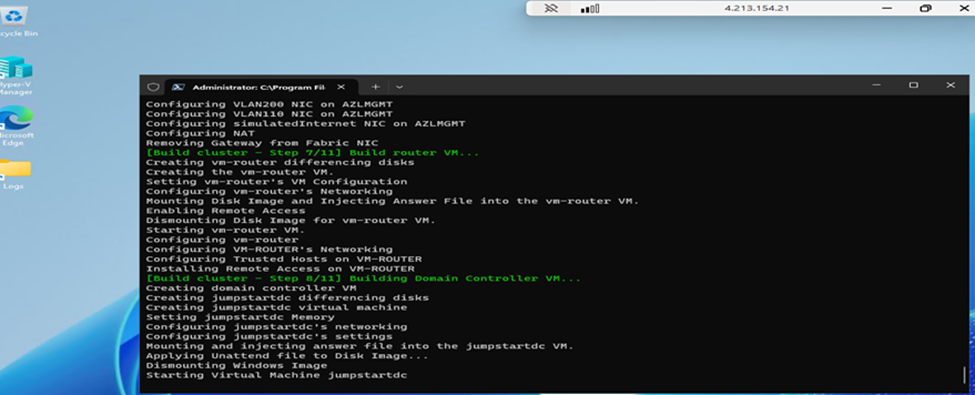Click the line "Dismounting Windows Image"
Image resolution: width=975 pixels, height=395 pixels.
click(x=236, y=366)
